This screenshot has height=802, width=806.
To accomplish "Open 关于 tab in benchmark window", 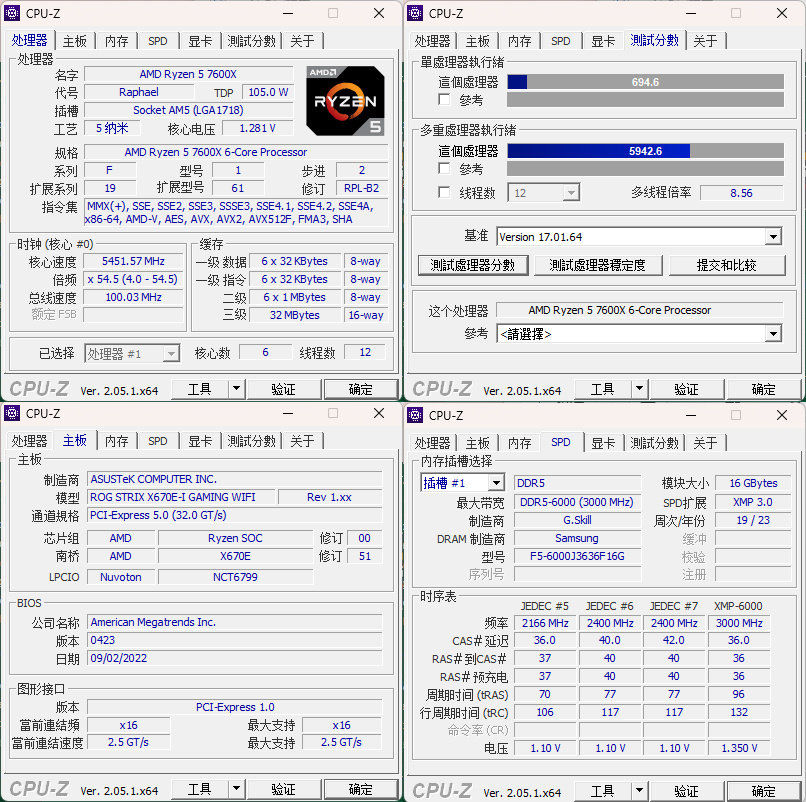I will pyautogui.click(x=705, y=41).
